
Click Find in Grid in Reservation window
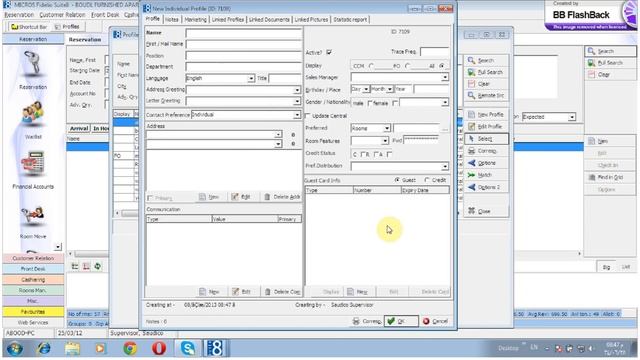coord(610,177)
